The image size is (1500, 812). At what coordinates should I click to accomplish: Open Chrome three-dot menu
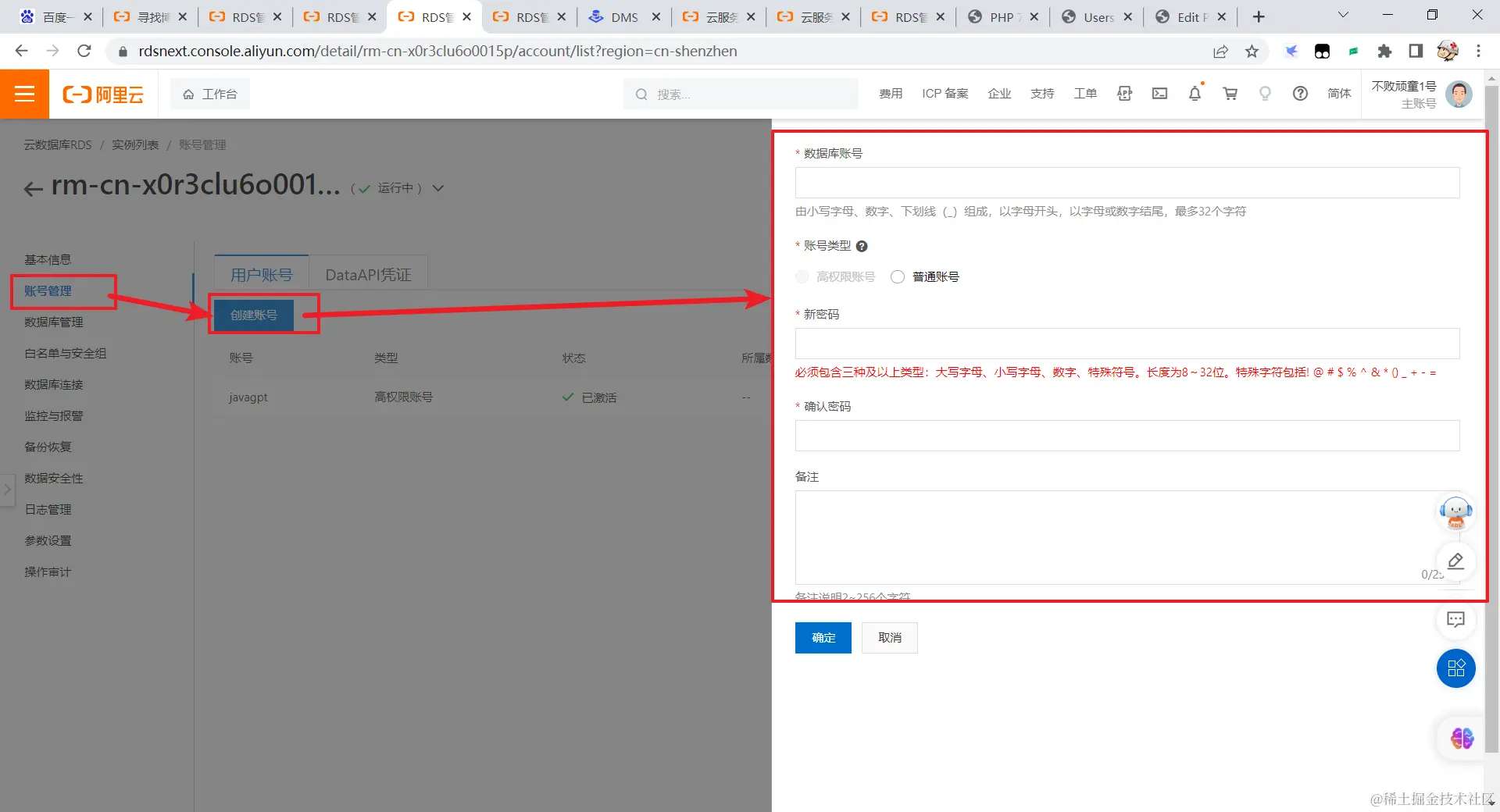tap(1478, 51)
